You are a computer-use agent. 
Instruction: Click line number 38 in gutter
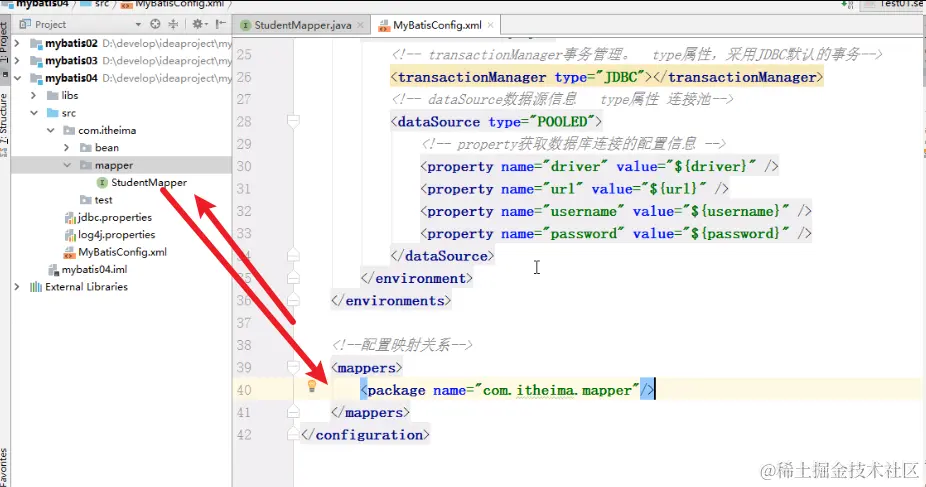pos(244,345)
